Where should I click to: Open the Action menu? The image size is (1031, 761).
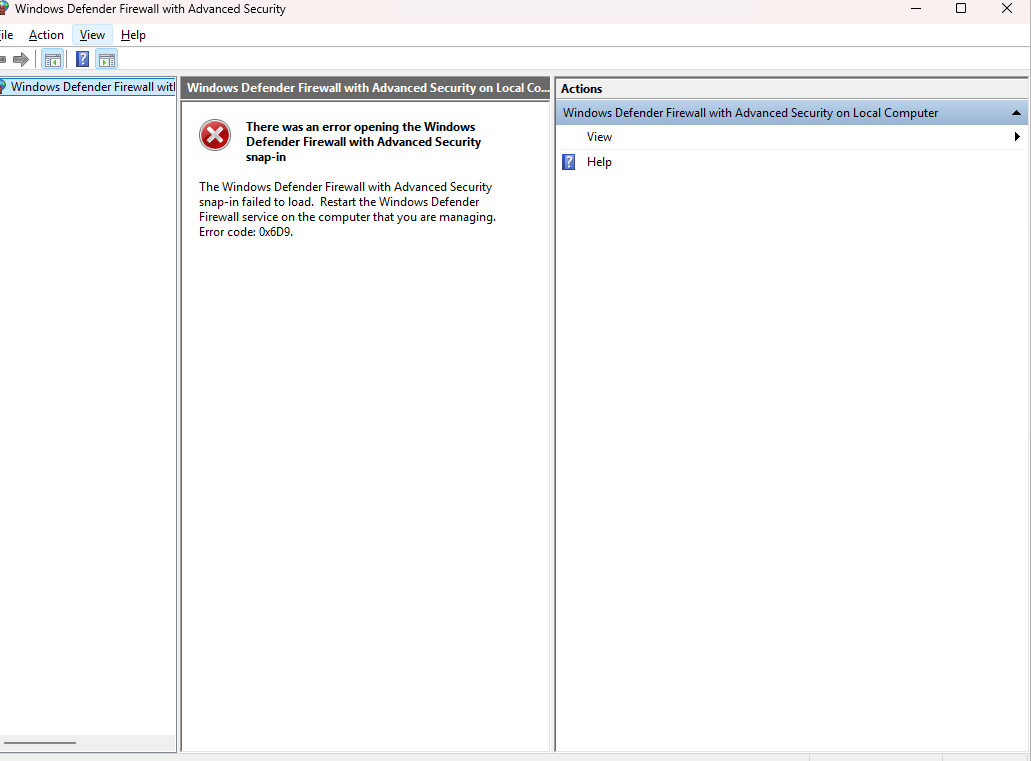tap(46, 35)
